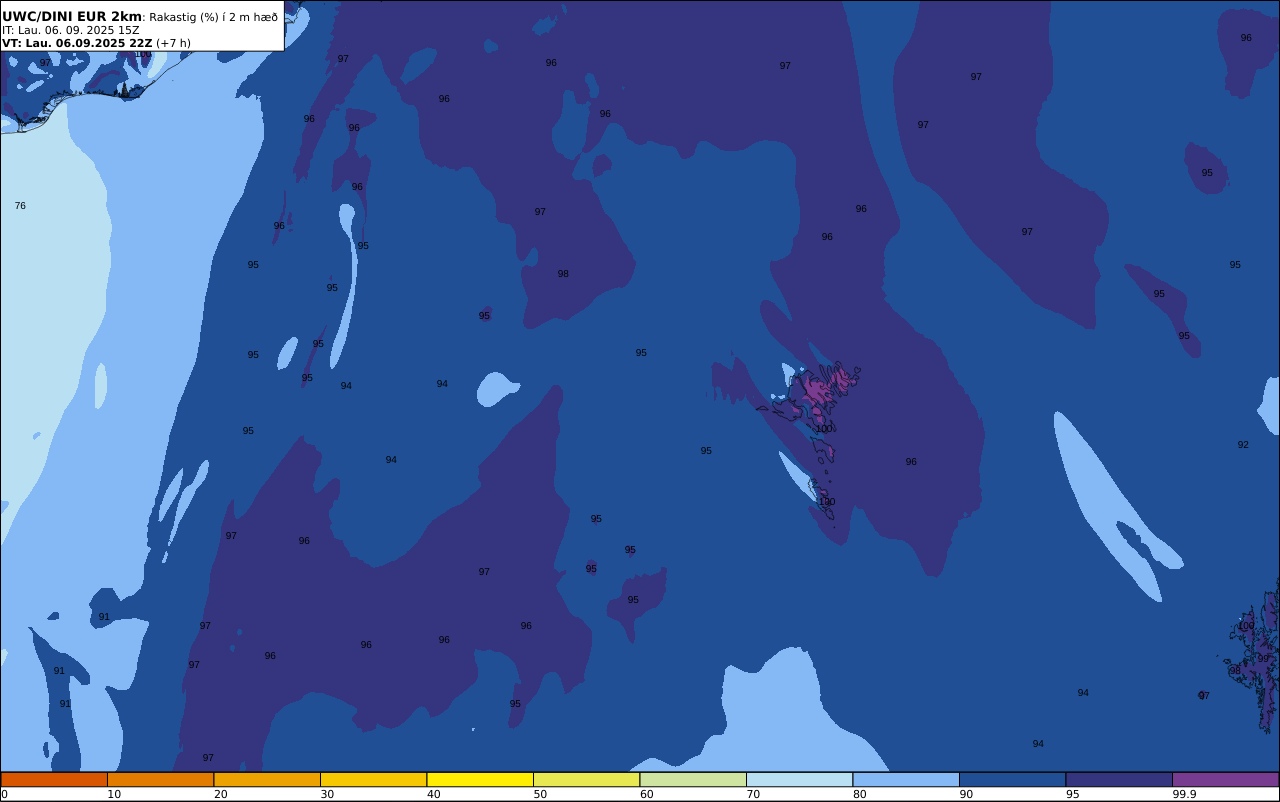Viewport: 1280px width, 802px height.
Task: Click the dark orange 0–10 colorbar segment
Action: (x=54, y=779)
